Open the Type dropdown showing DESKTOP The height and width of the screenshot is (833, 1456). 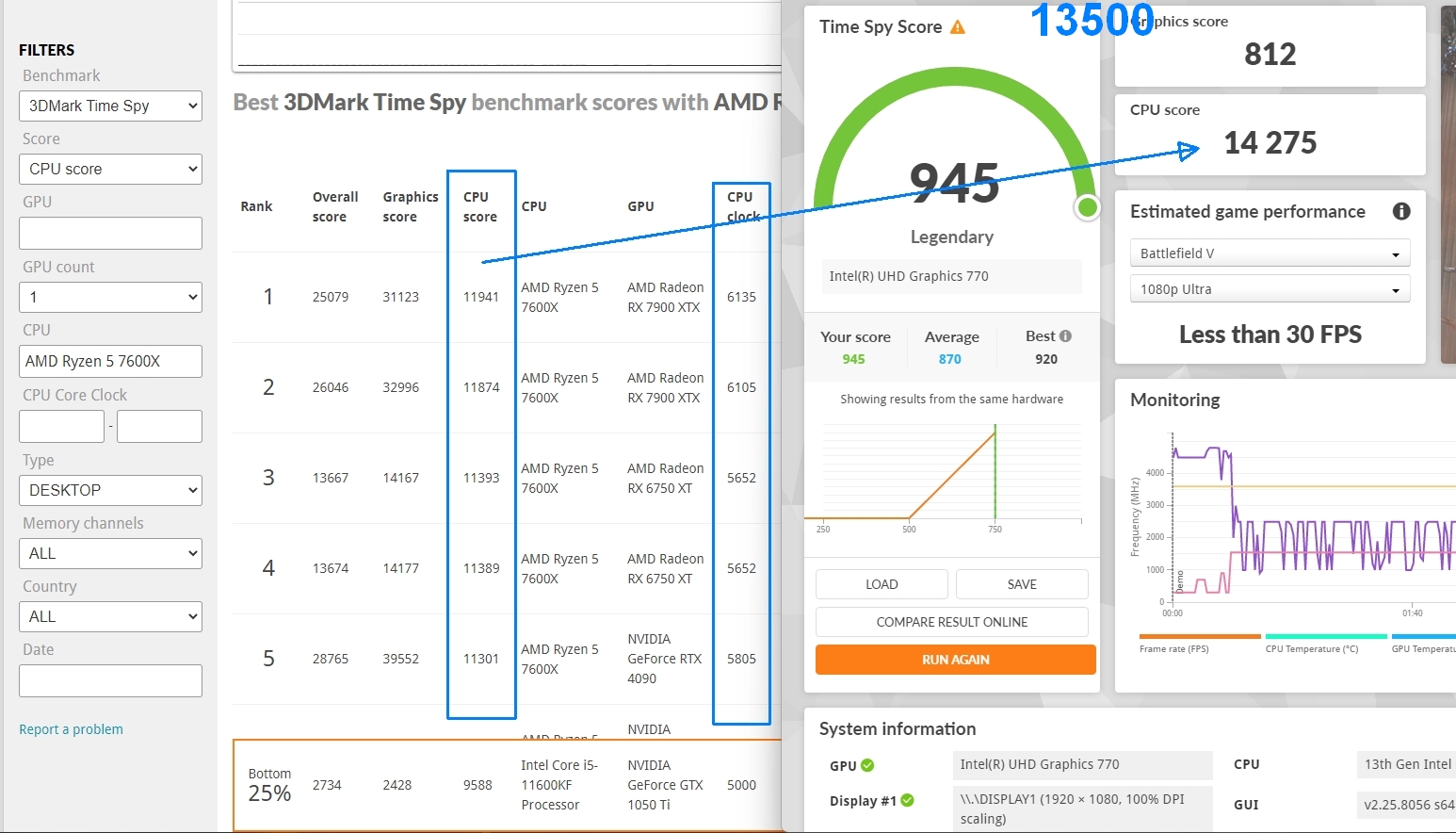click(x=110, y=490)
